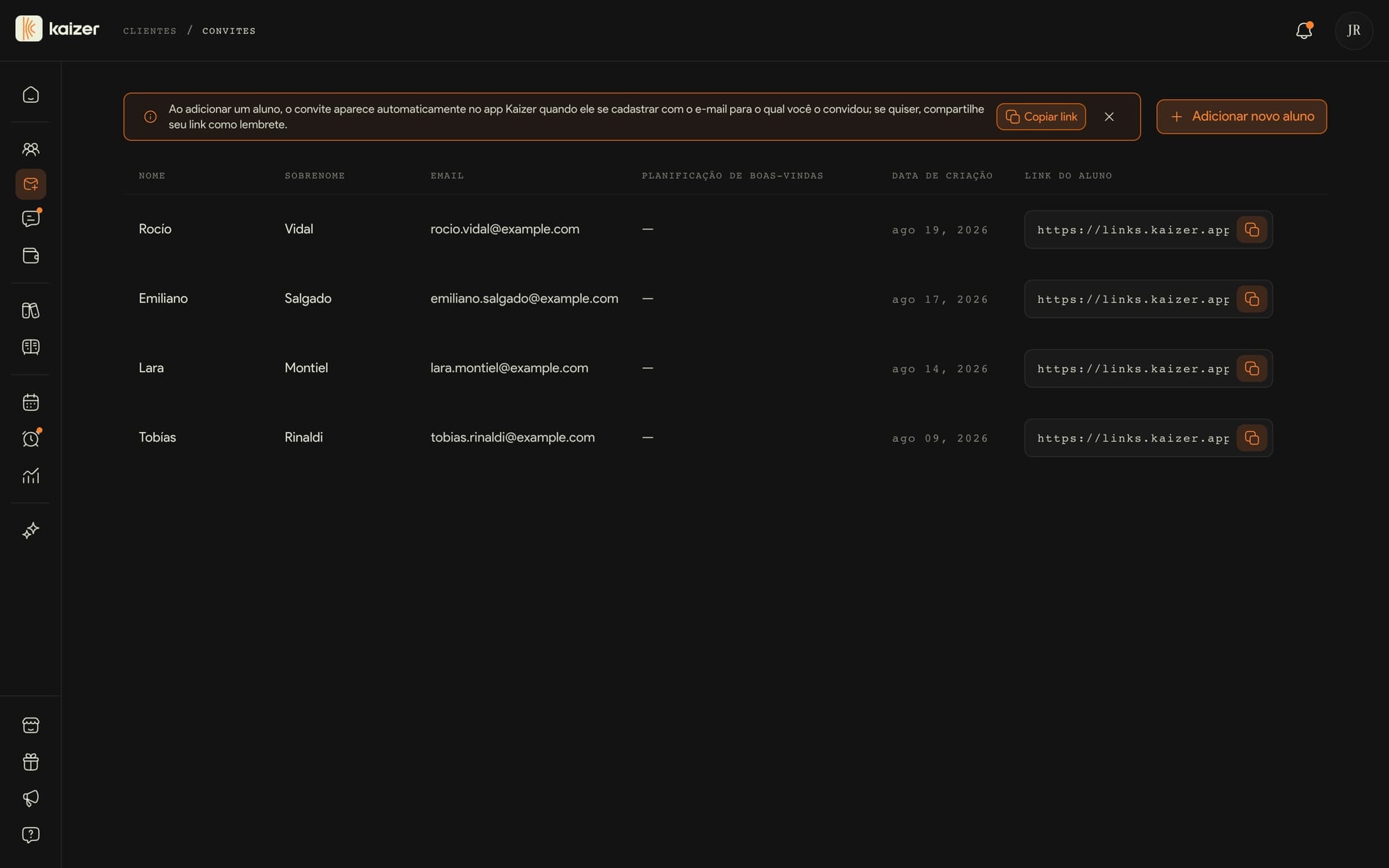Select the name Emiliano in table

pyautogui.click(x=163, y=299)
